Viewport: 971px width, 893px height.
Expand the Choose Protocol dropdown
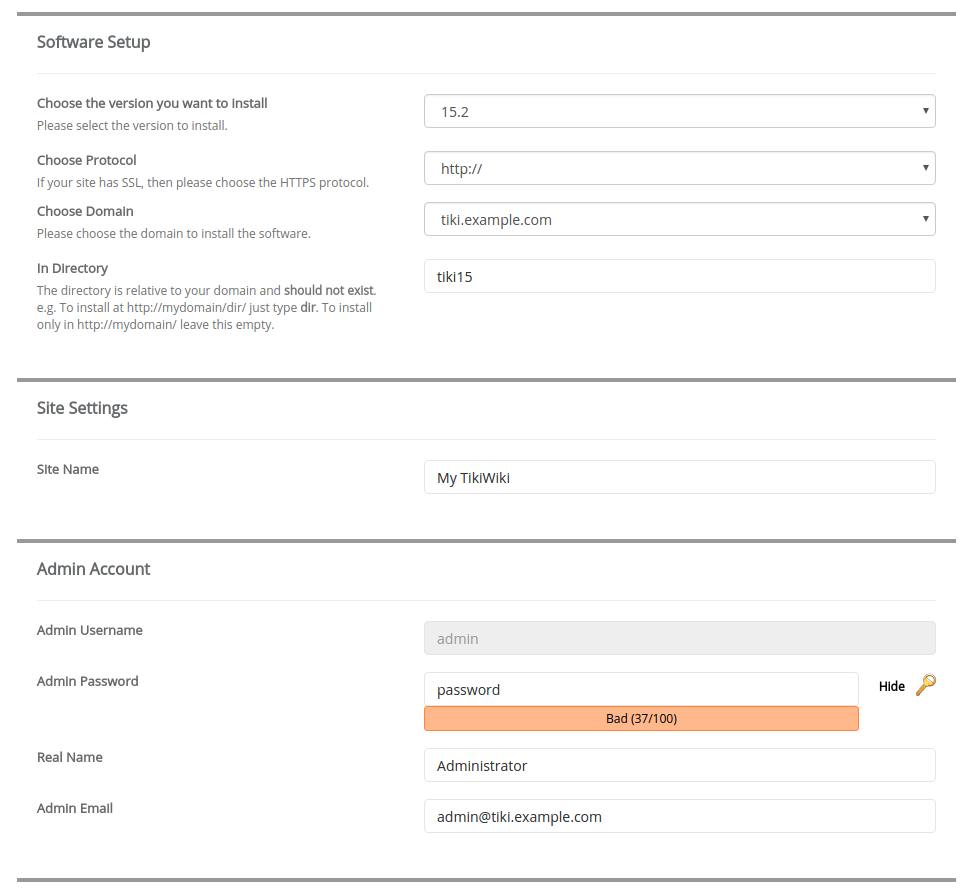click(x=679, y=169)
